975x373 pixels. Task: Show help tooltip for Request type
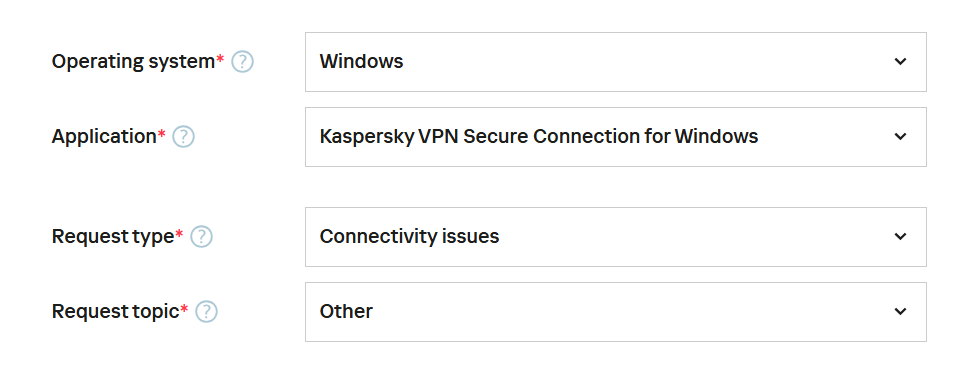pyautogui.click(x=201, y=237)
